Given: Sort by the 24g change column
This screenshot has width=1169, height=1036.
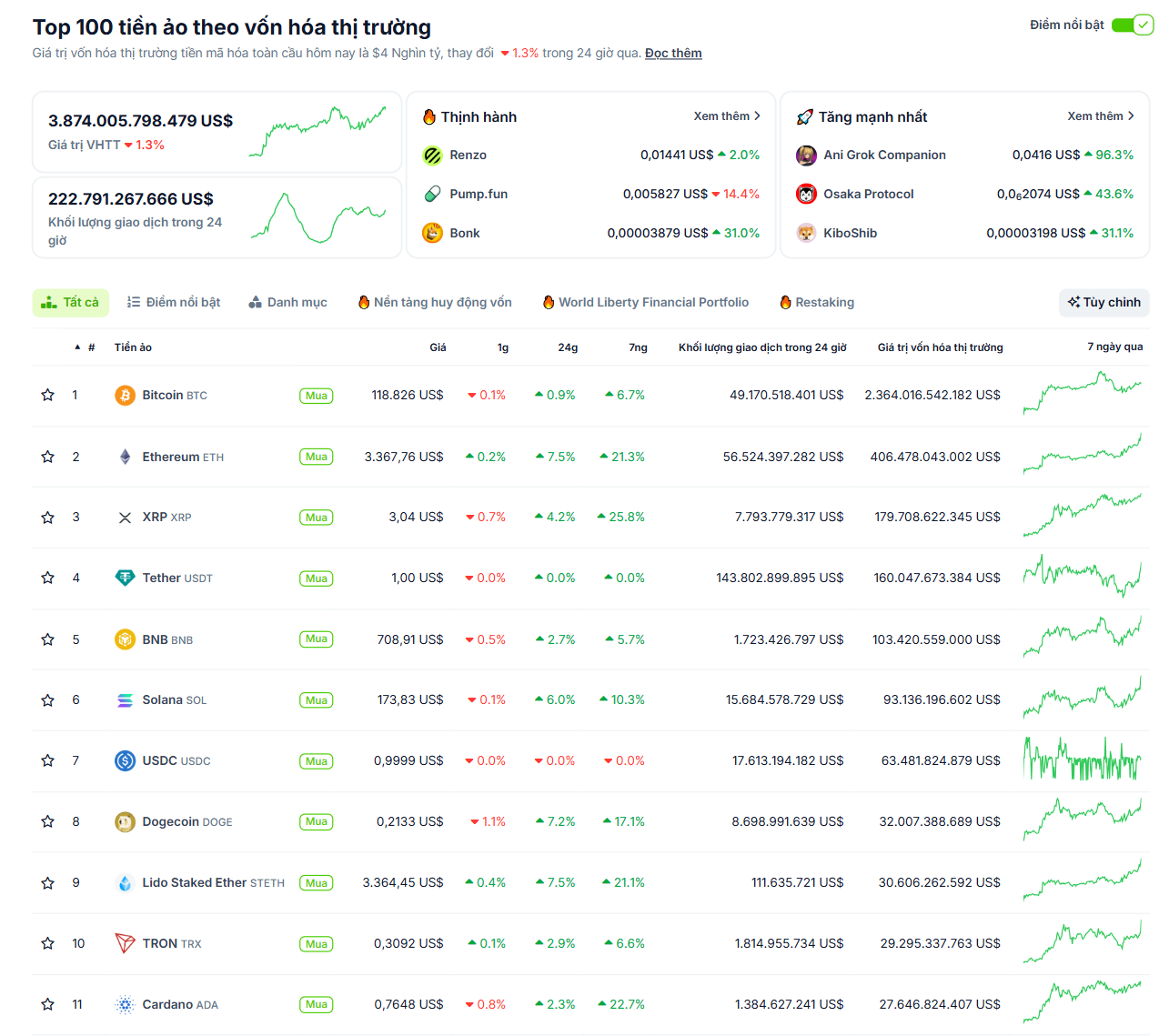Looking at the screenshot, I should [x=568, y=347].
